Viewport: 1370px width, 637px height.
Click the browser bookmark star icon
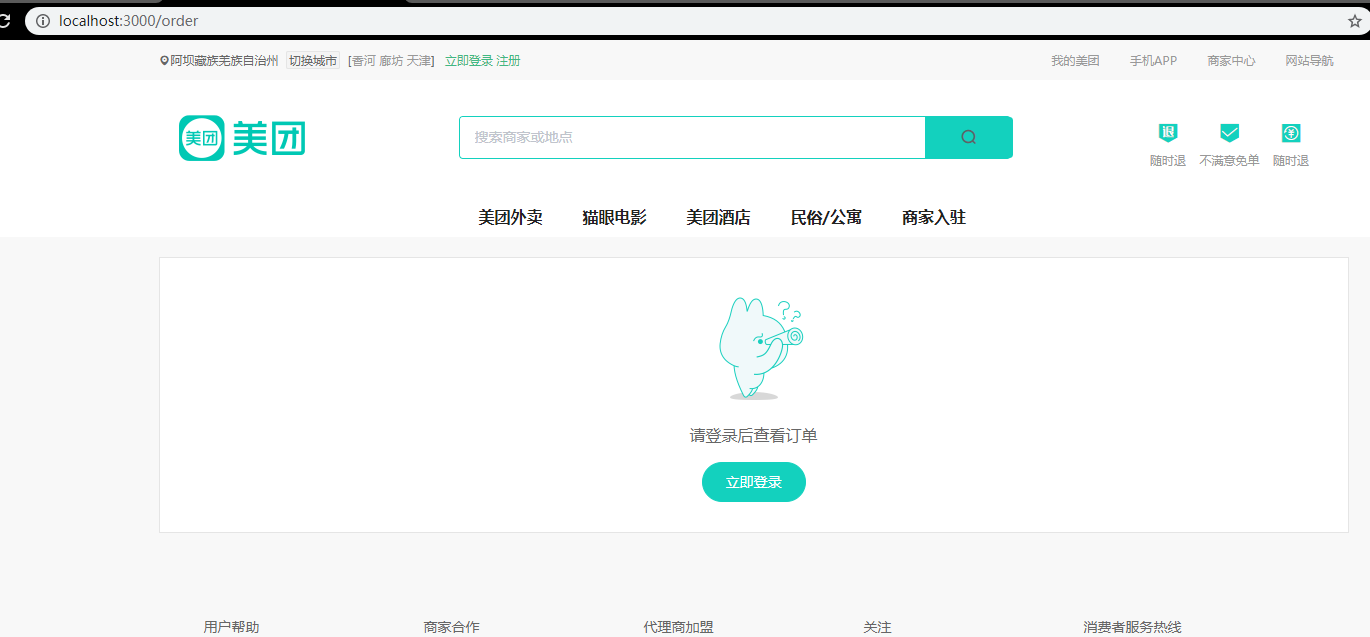pos(1355,19)
